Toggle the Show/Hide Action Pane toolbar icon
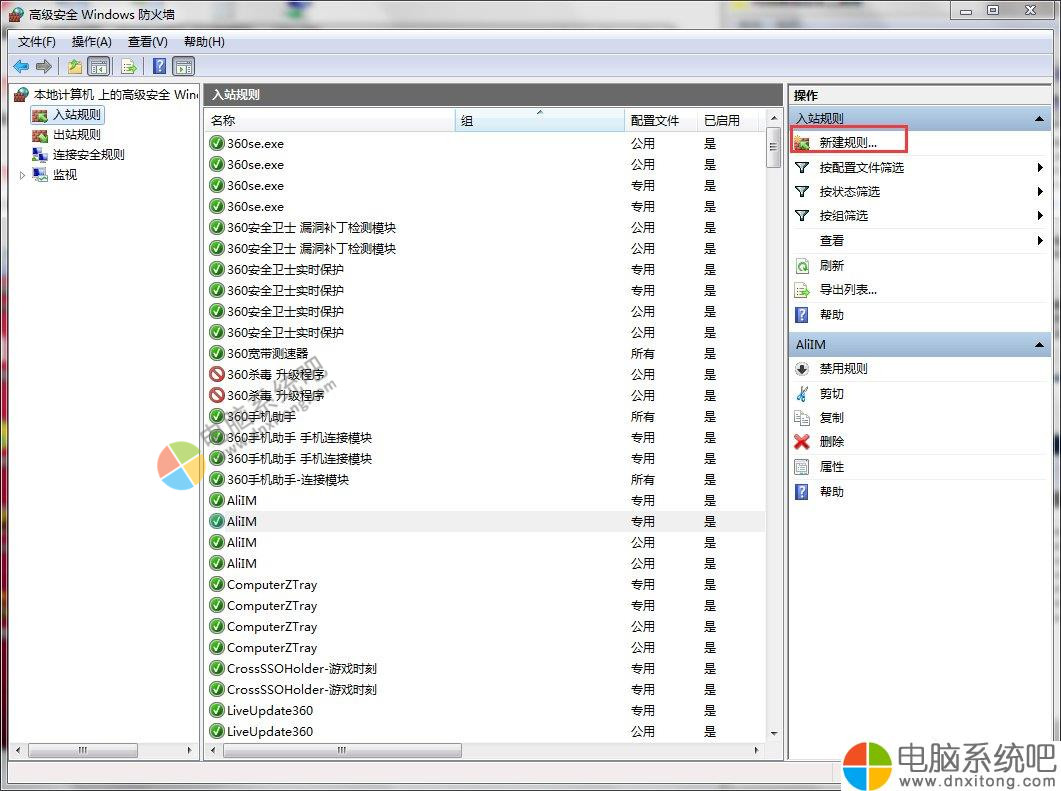Screen dimensions: 1061x791 click(x=183, y=66)
